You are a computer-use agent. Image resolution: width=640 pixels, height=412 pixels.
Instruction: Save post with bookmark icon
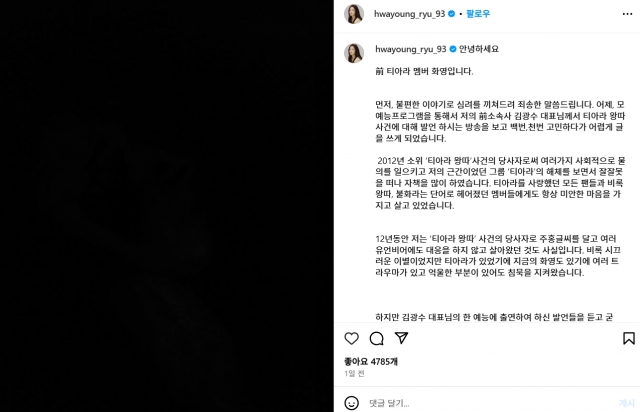coord(629,338)
